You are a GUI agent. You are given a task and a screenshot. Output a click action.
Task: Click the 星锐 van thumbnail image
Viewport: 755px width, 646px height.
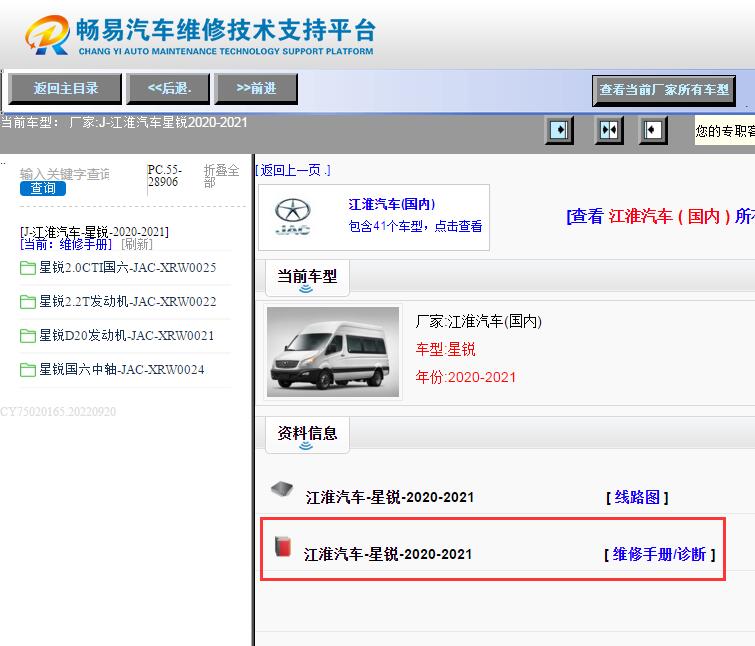[x=333, y=352]
